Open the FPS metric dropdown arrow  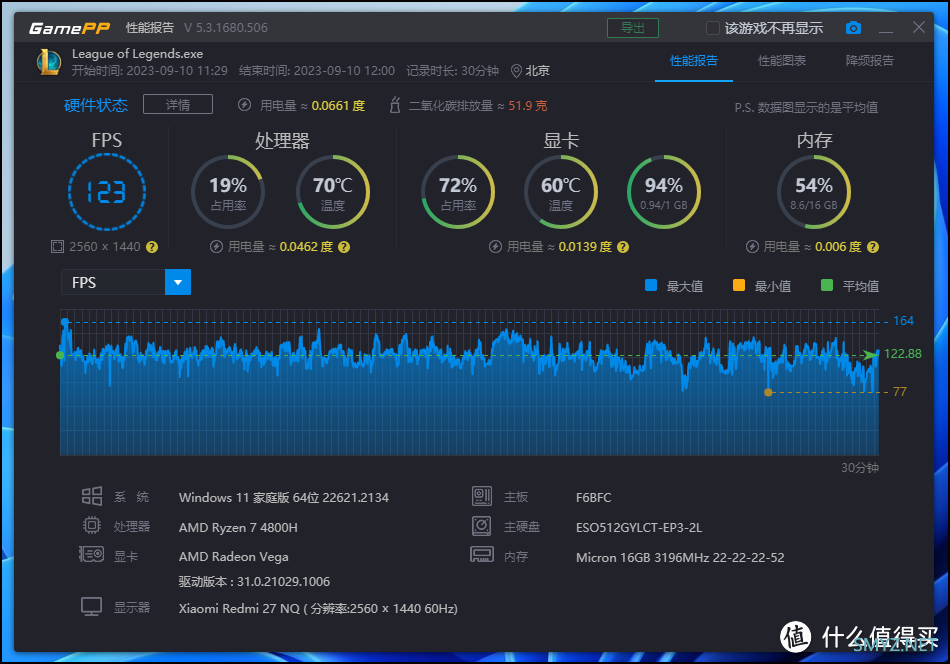(178, 282)
